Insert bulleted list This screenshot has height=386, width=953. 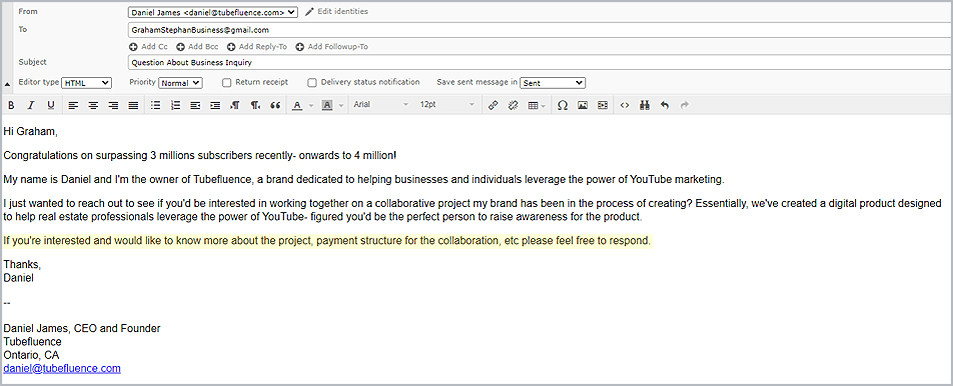(x=156, y=105)
